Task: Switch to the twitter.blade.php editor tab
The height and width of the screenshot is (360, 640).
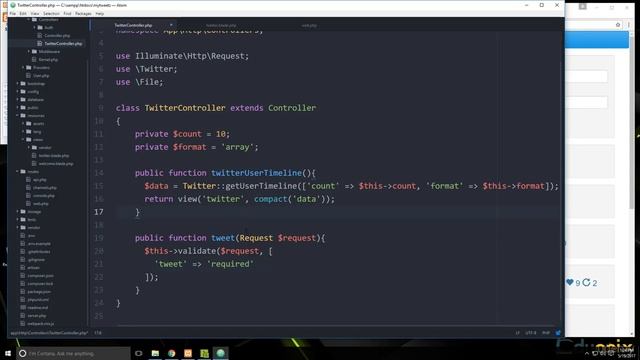Action: click(221, 25)
